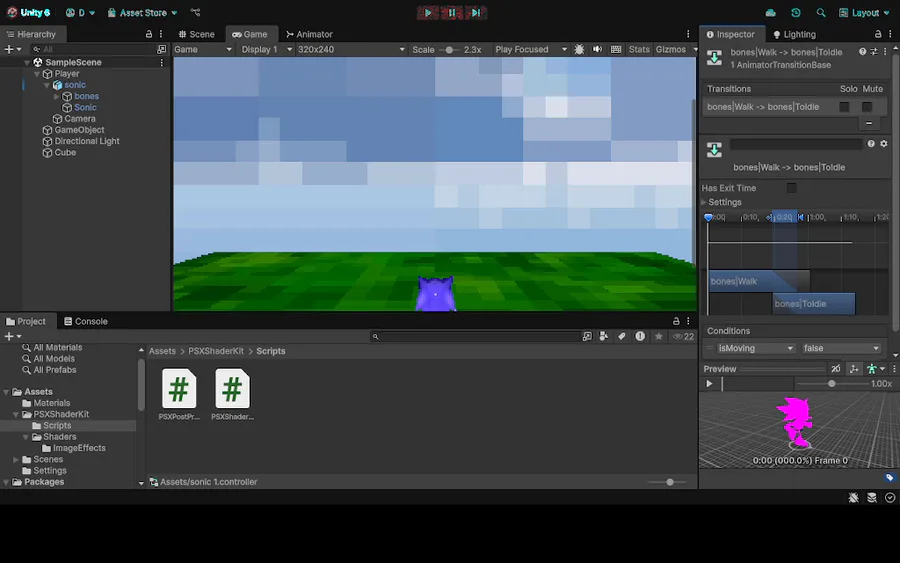Expand the bones object in Hierarchy

pyautogui.click(x=56, y=96)
